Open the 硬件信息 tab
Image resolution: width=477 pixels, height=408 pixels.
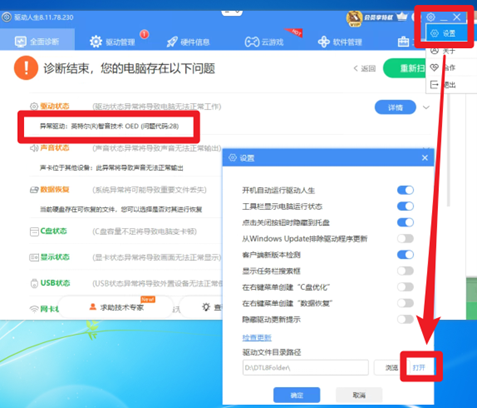click(188, 42)
